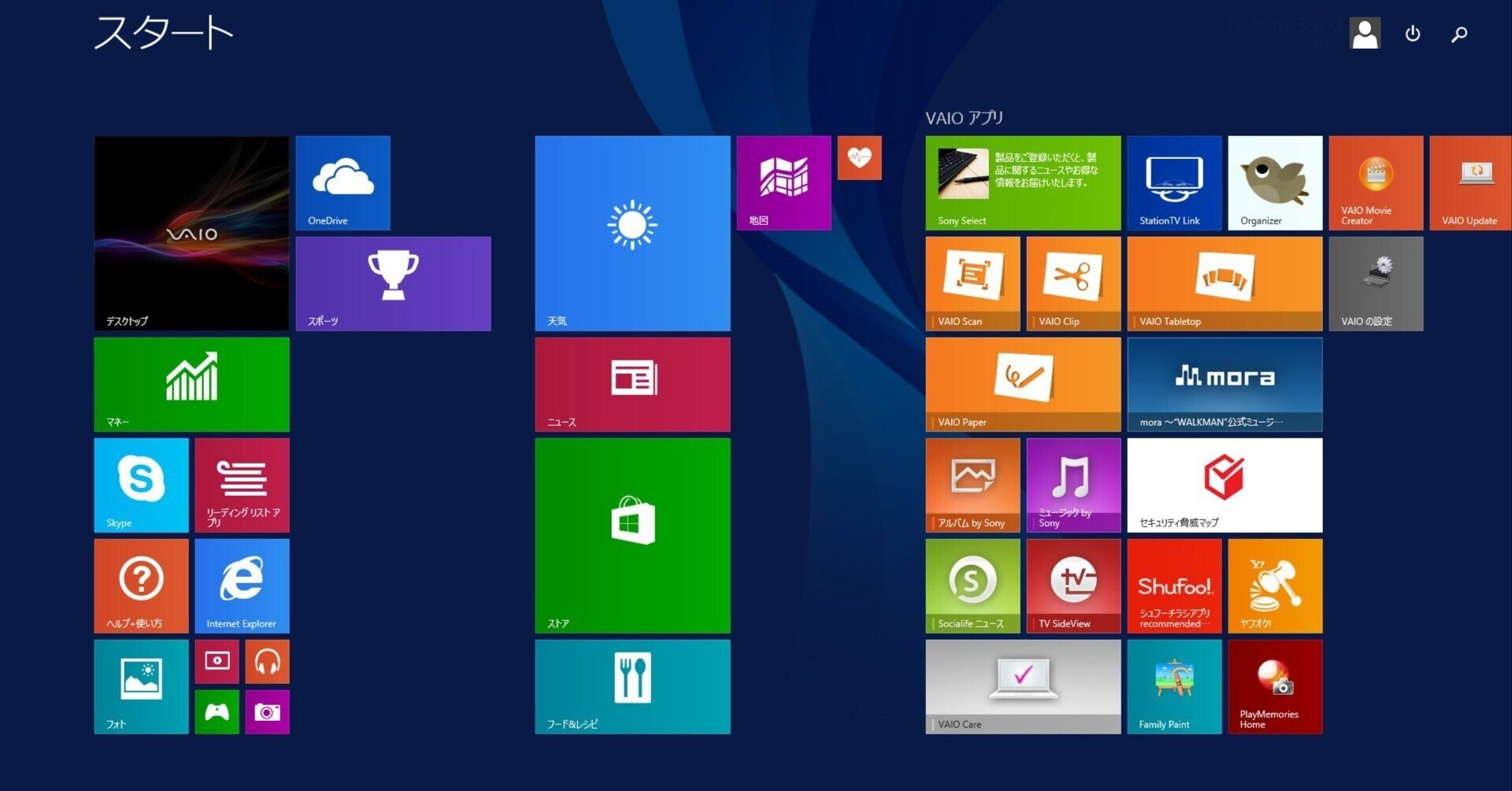The image size is (1512, 791).
Task: Launch the Skype tile
Action: tap(141, 485)
